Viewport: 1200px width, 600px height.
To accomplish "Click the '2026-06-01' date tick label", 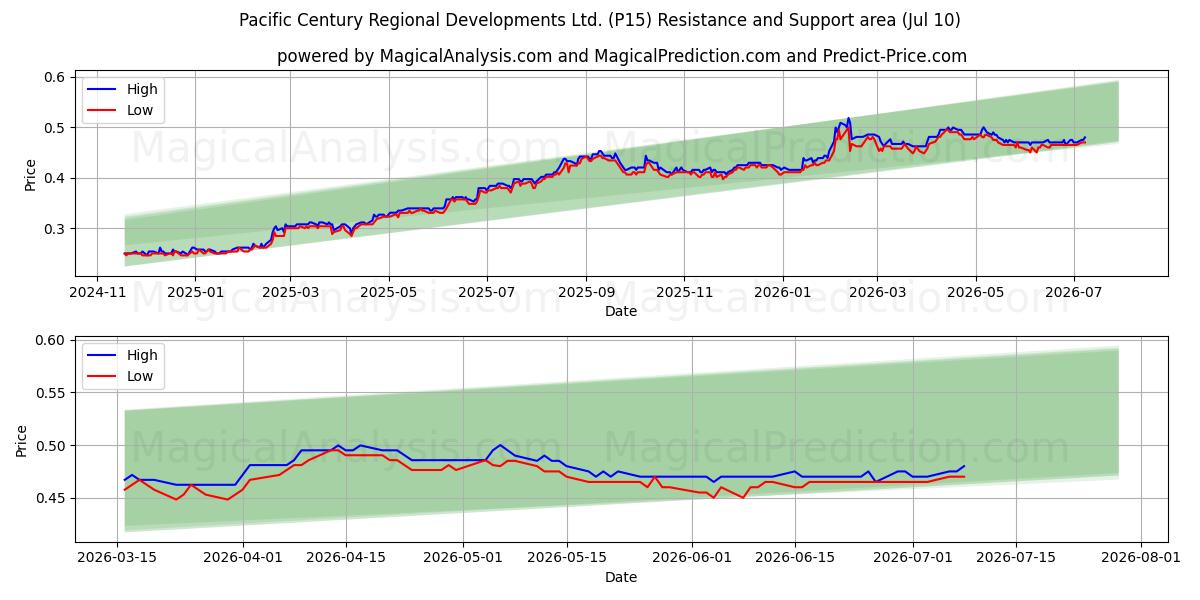I will click(693, 558).
